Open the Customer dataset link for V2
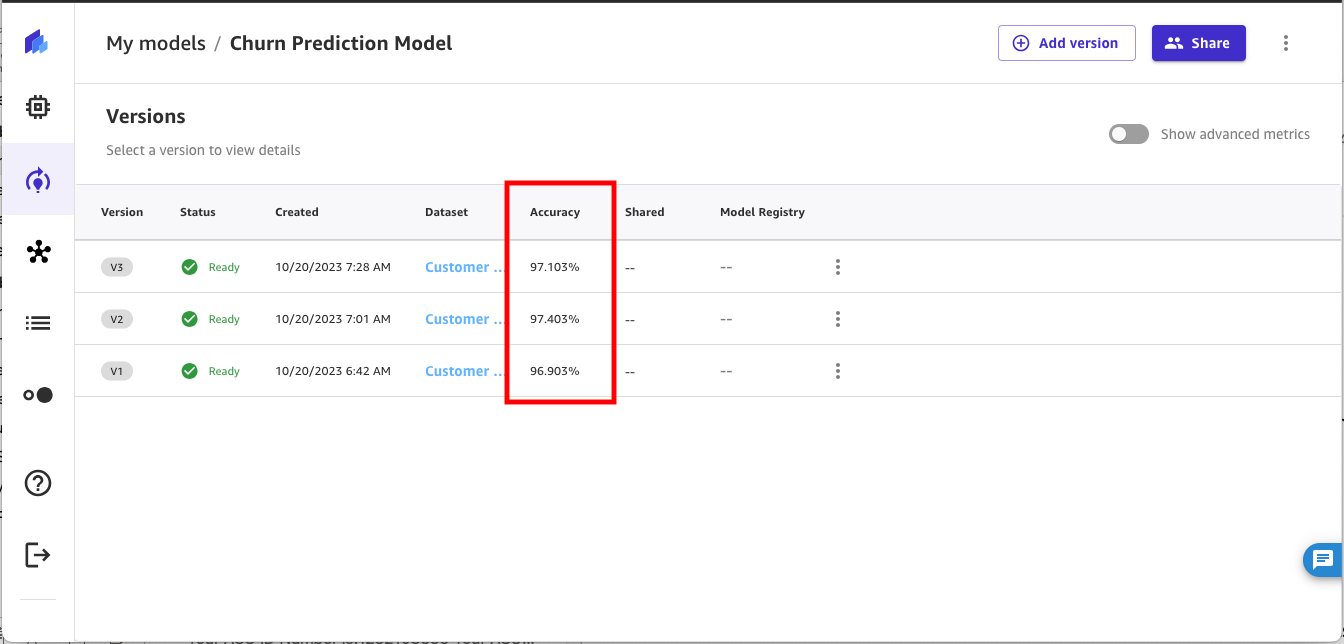The image size is (1344, 644). pyautogui.click(x=464, y=319)
